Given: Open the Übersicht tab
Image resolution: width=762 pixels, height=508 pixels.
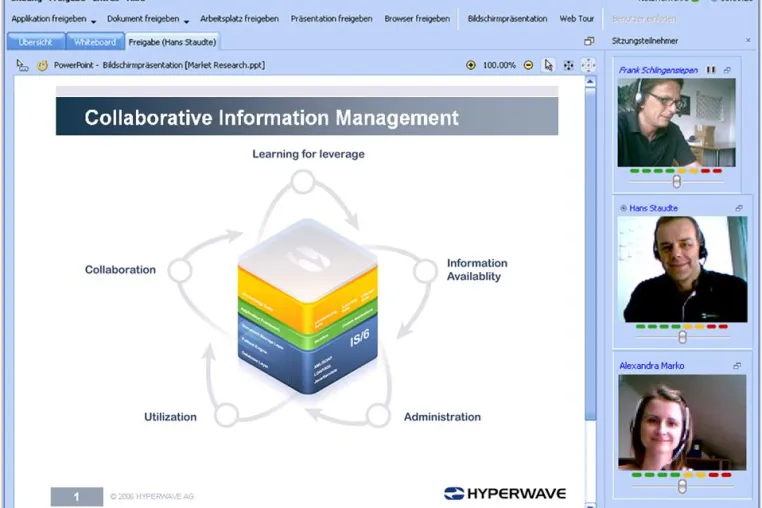Looking at the screenshot, I should pyautogui.click(x=35, y=42).
